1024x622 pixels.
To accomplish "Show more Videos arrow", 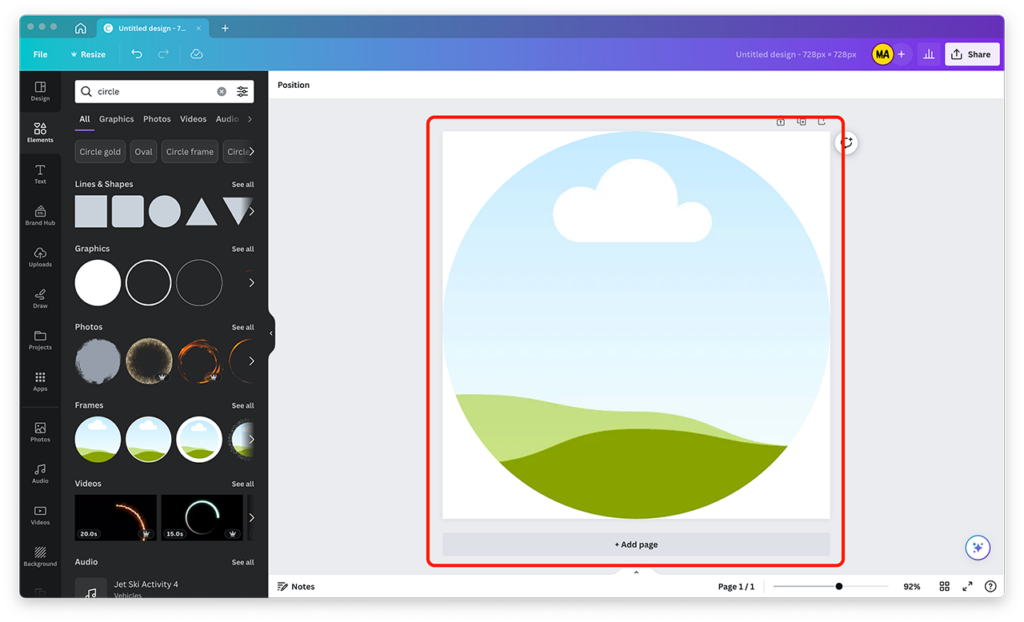I will (x=251, y=517).
